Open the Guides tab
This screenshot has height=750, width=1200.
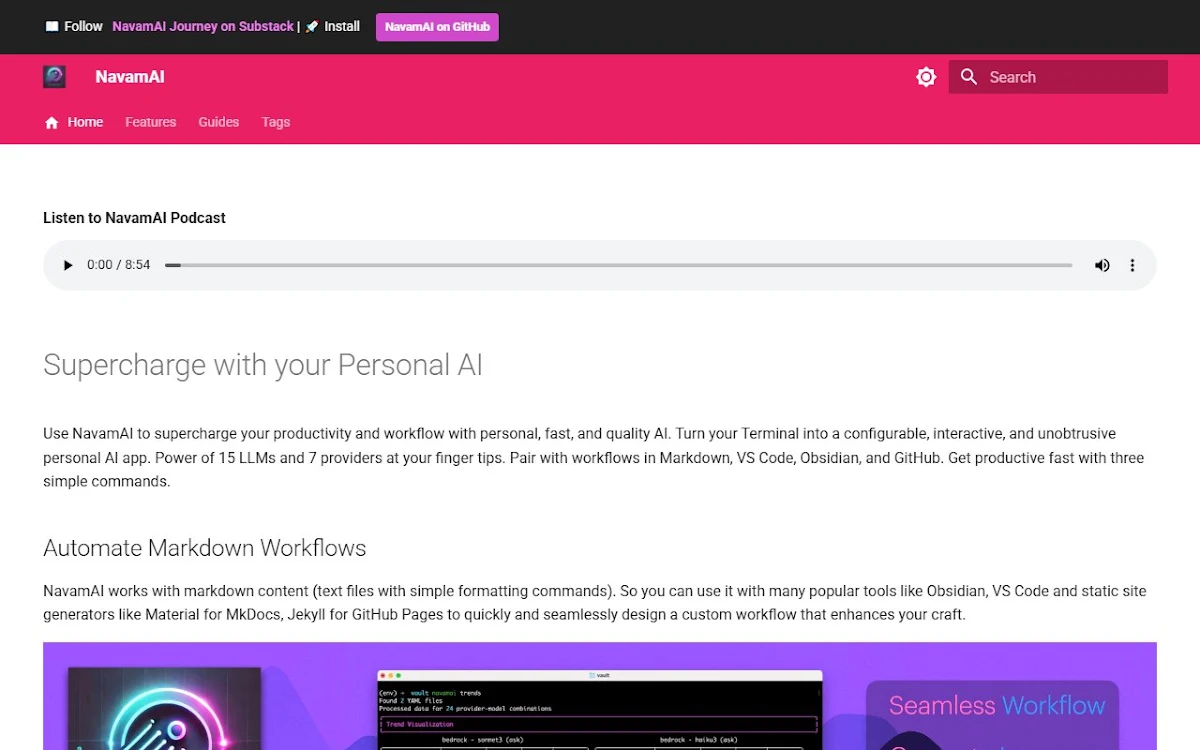pyautogui.click(x=218, y=122)
